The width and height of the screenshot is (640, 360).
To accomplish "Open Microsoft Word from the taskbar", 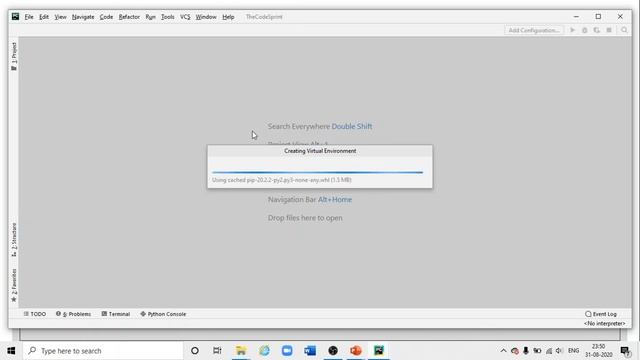I will 310,351.
